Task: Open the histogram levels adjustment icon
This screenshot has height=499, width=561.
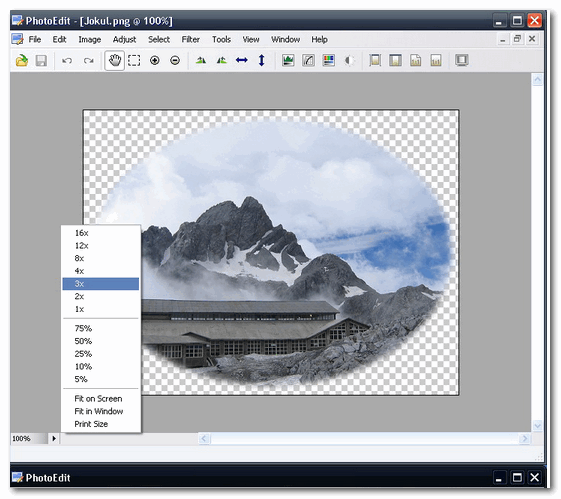Action: (x=288, y=60)
